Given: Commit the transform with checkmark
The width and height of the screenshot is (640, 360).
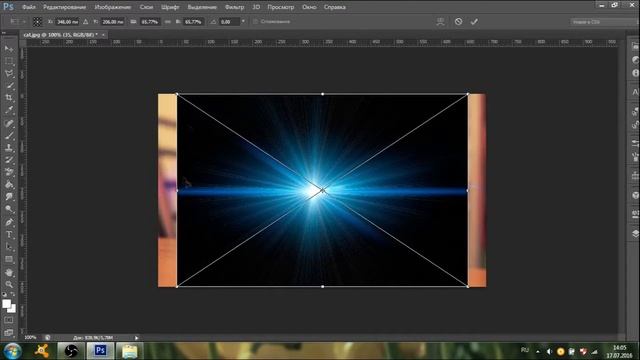Looking at the screenshot, I should tap(474, 21).
